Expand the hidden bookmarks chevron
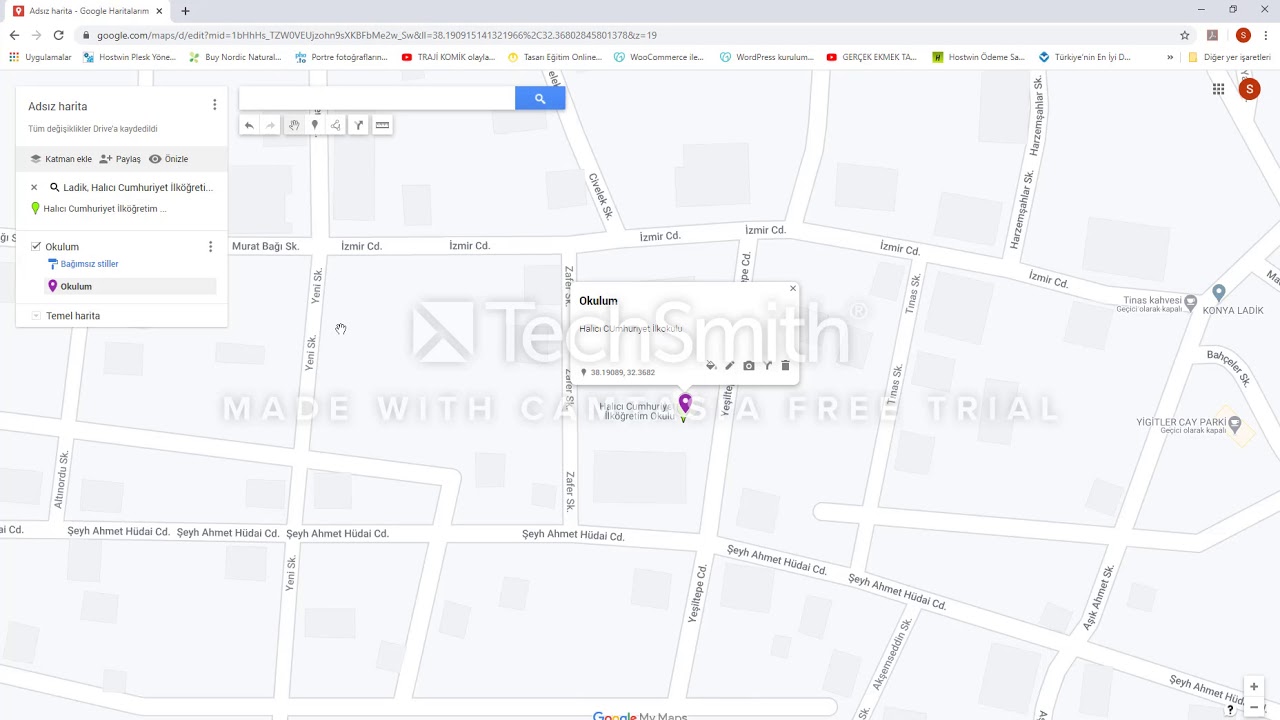 pos(1170,57)
